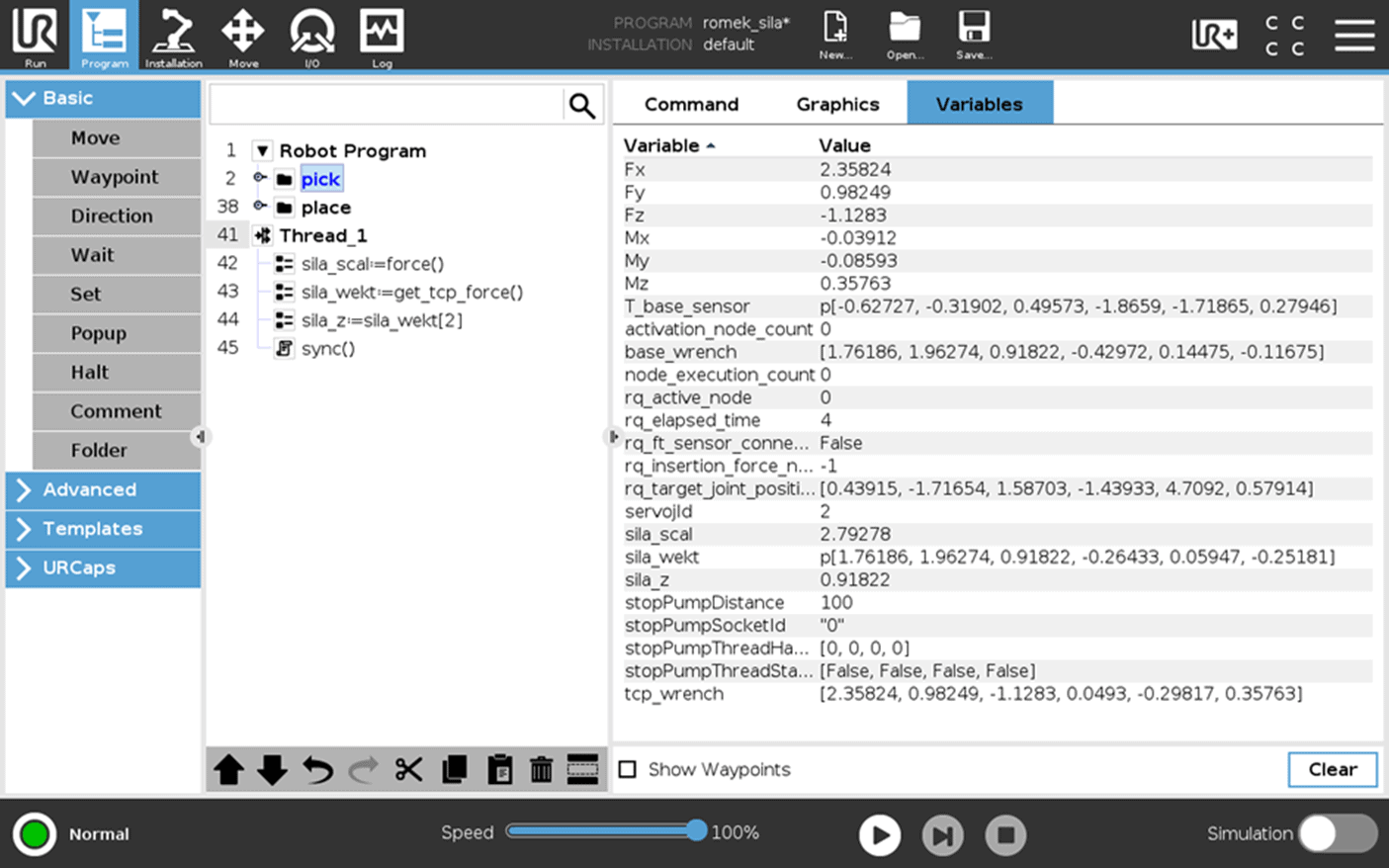Cut the selected node with scissors
1389x868 pixels.
(x=408, y=769)
